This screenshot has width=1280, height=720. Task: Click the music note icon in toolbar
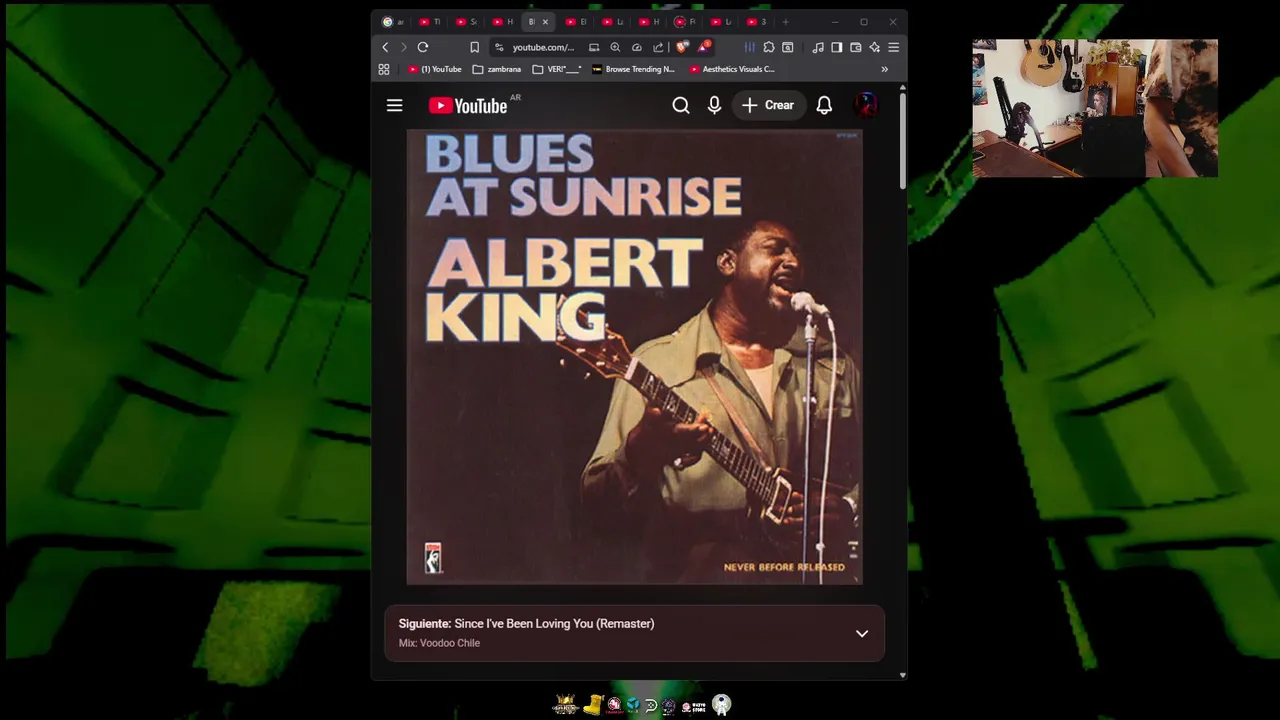click(818, 47)
